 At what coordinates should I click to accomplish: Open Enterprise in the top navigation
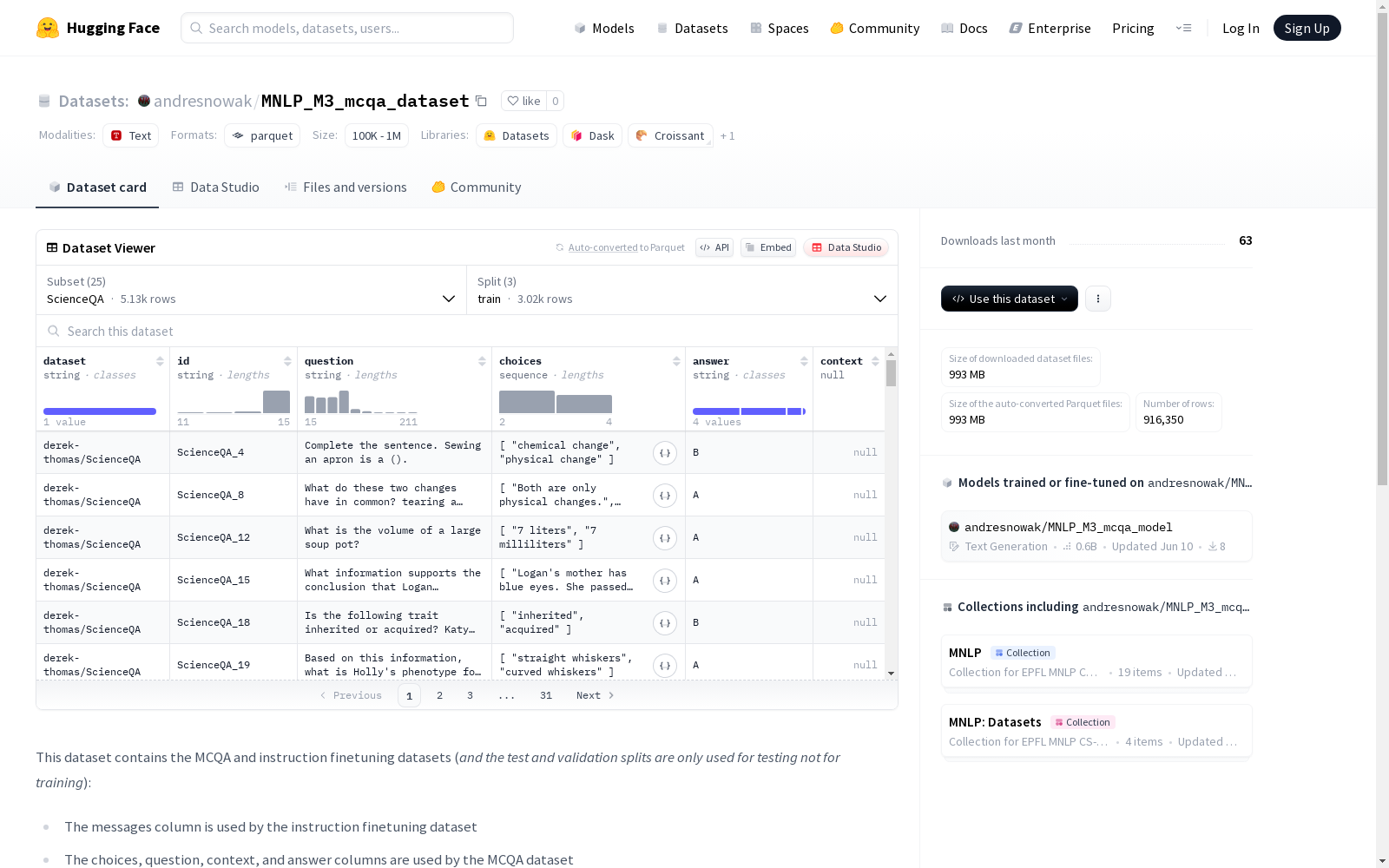coord(1050,28)
